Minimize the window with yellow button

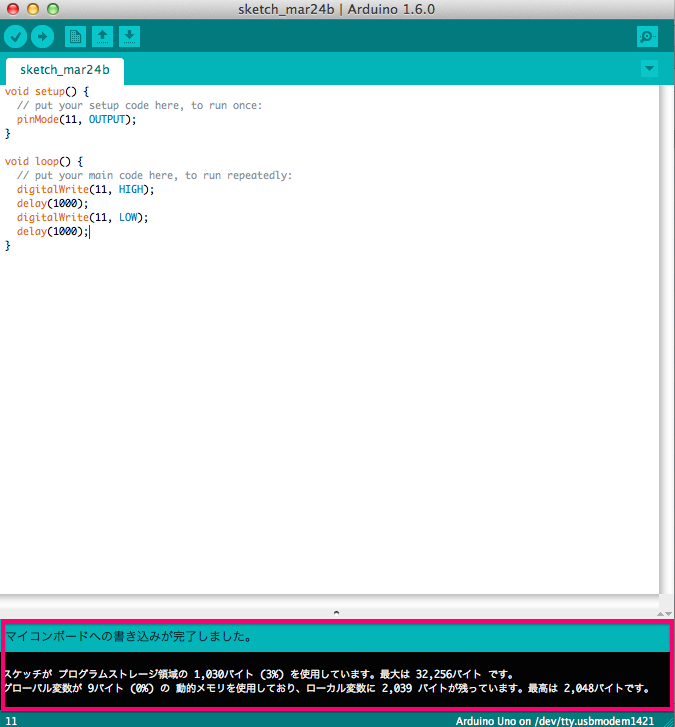pos(33,9)
